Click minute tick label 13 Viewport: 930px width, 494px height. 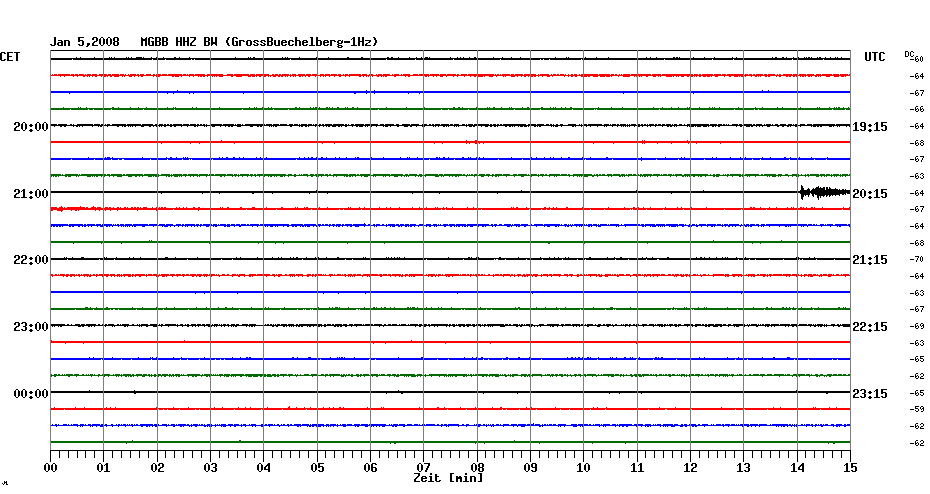click(744, 468)
